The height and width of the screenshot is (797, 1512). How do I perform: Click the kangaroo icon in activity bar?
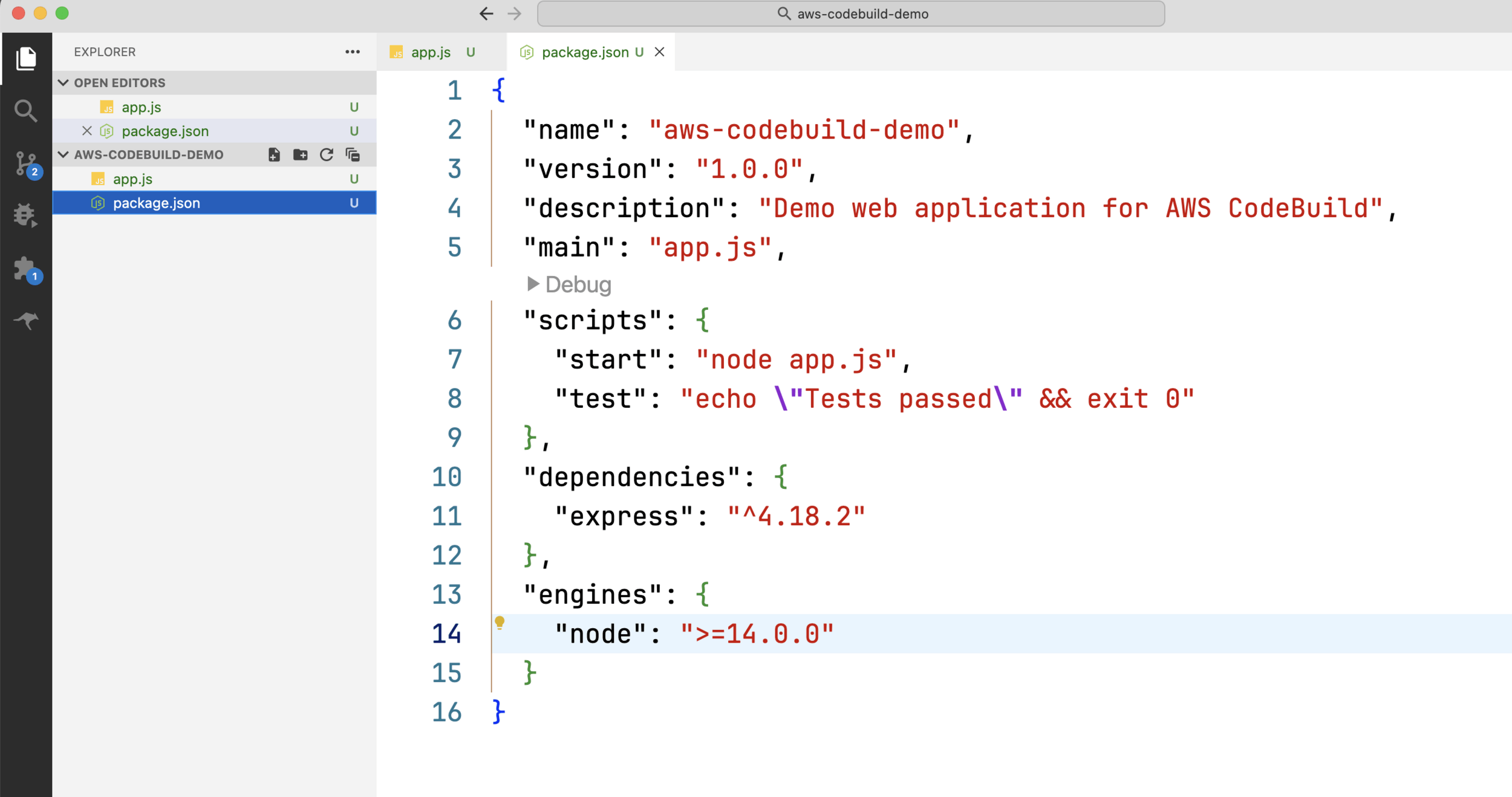[26, 320]
